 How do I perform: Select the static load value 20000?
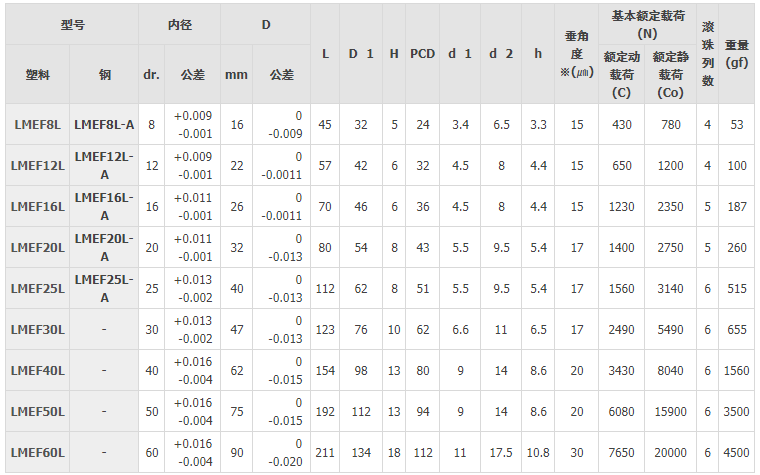[x=670, y=452]
